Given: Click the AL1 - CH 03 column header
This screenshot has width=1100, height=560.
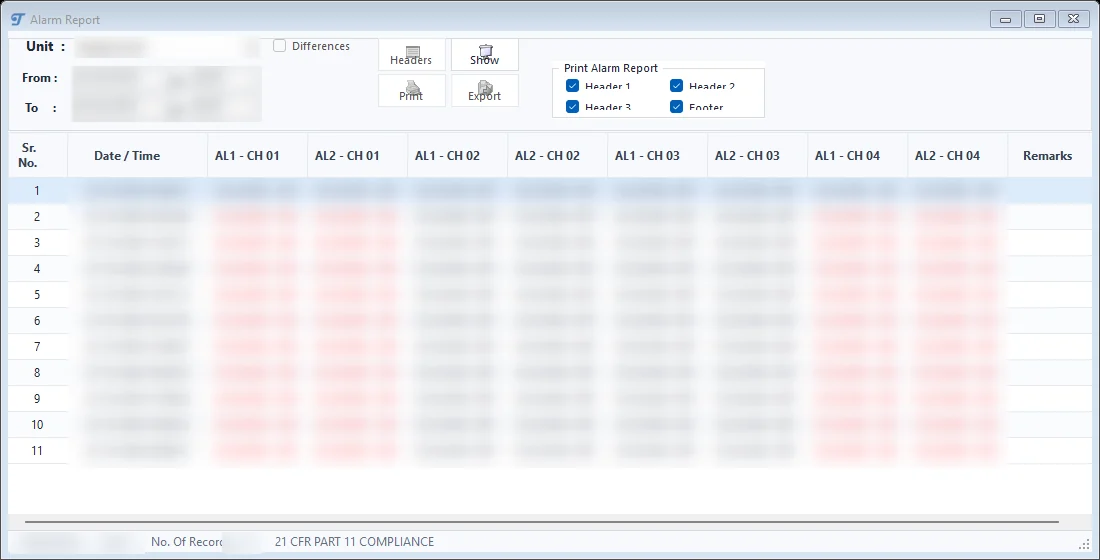Looking at the screenshot, I should pos(657,155).
